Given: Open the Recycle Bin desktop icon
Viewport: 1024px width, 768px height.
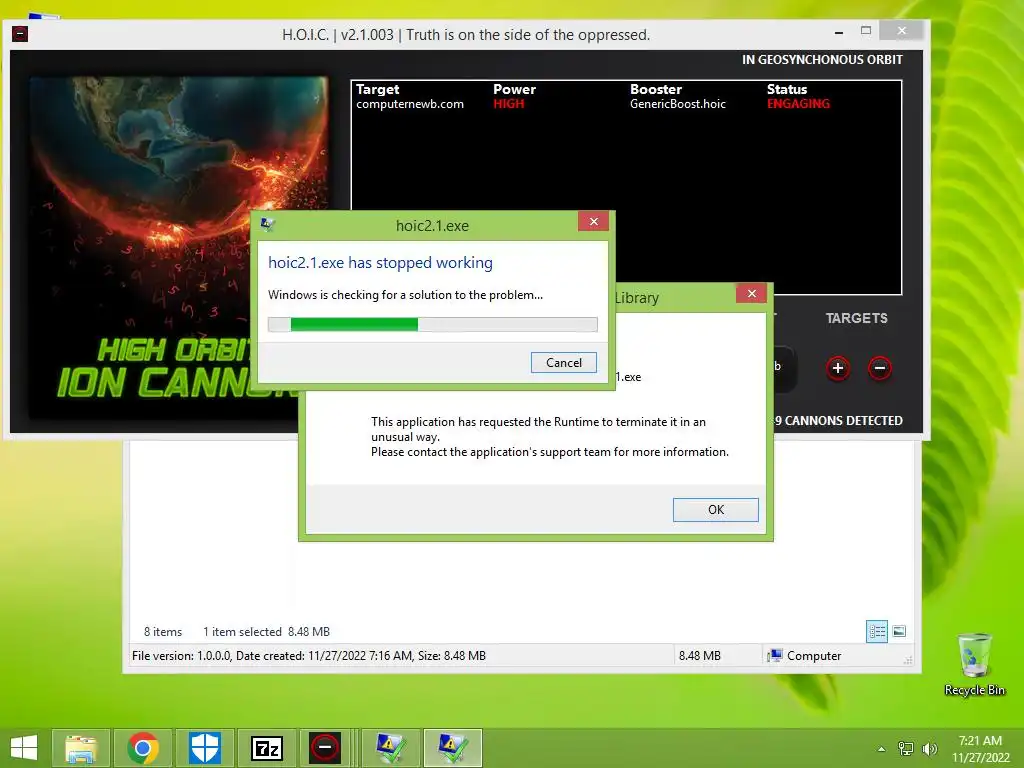Looking at the screenshot, I should click(974, 665).
